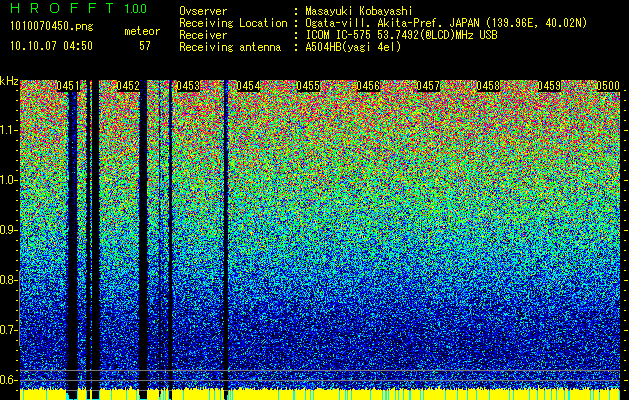Click the 0.9 frequency axis label
Screen dimensions: 629x400
pyautogui.click(x=9, y=230)
